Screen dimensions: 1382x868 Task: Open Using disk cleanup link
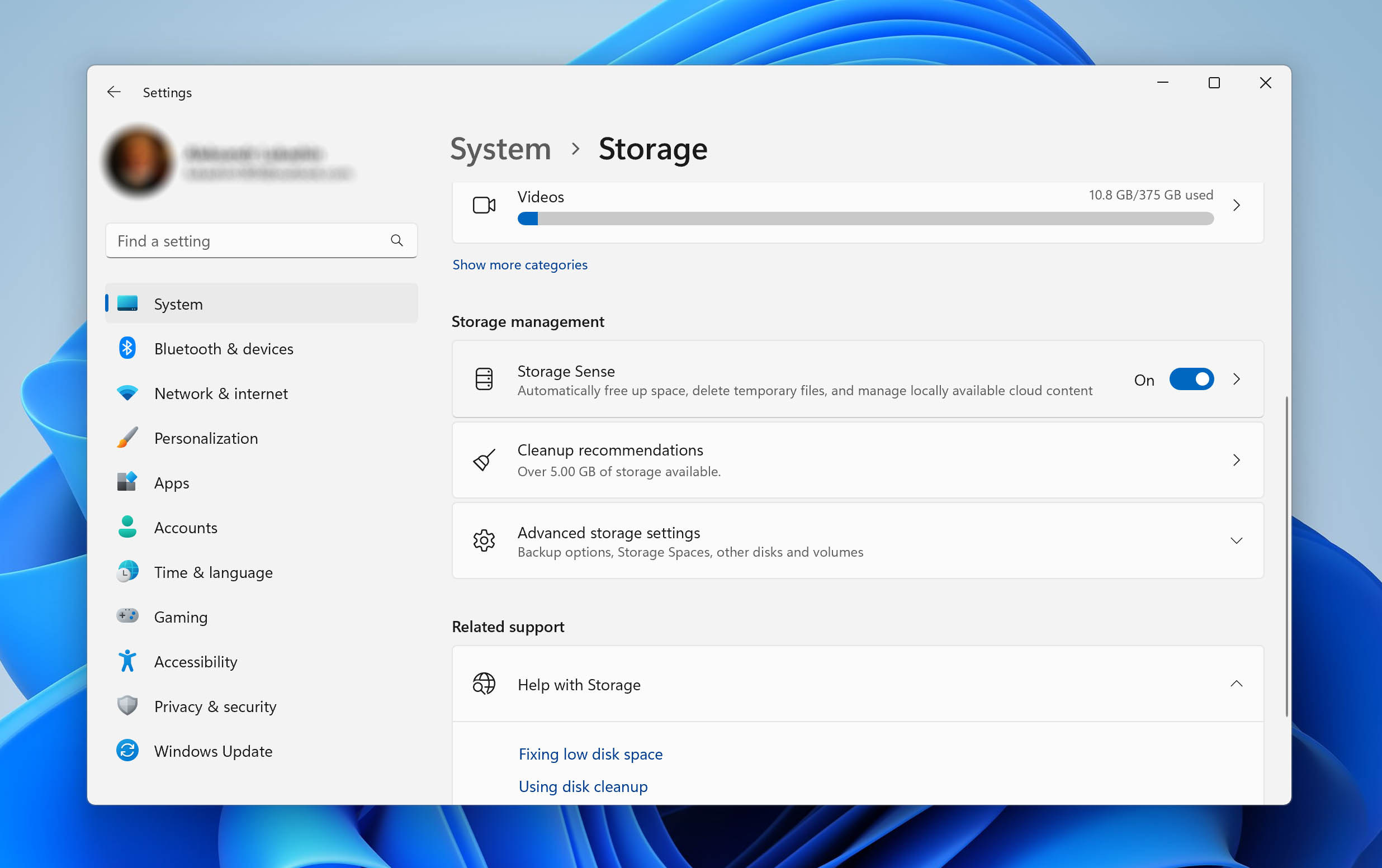(583, 786)
